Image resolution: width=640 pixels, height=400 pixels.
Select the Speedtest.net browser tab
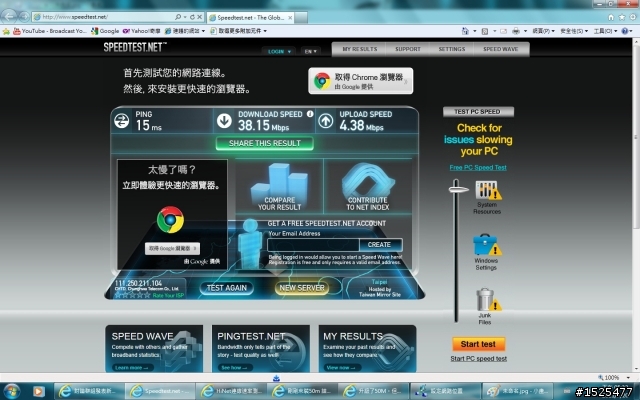[250, 18]
